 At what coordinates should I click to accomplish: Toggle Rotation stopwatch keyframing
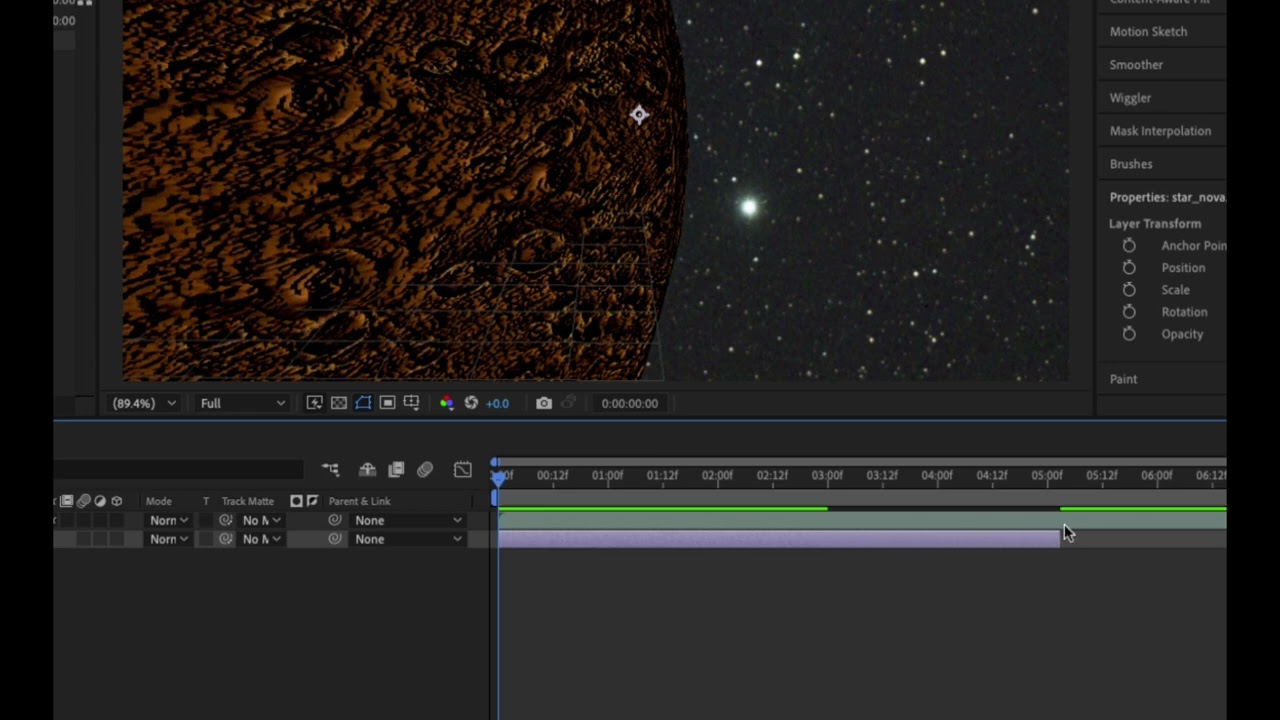(1129, 311)
